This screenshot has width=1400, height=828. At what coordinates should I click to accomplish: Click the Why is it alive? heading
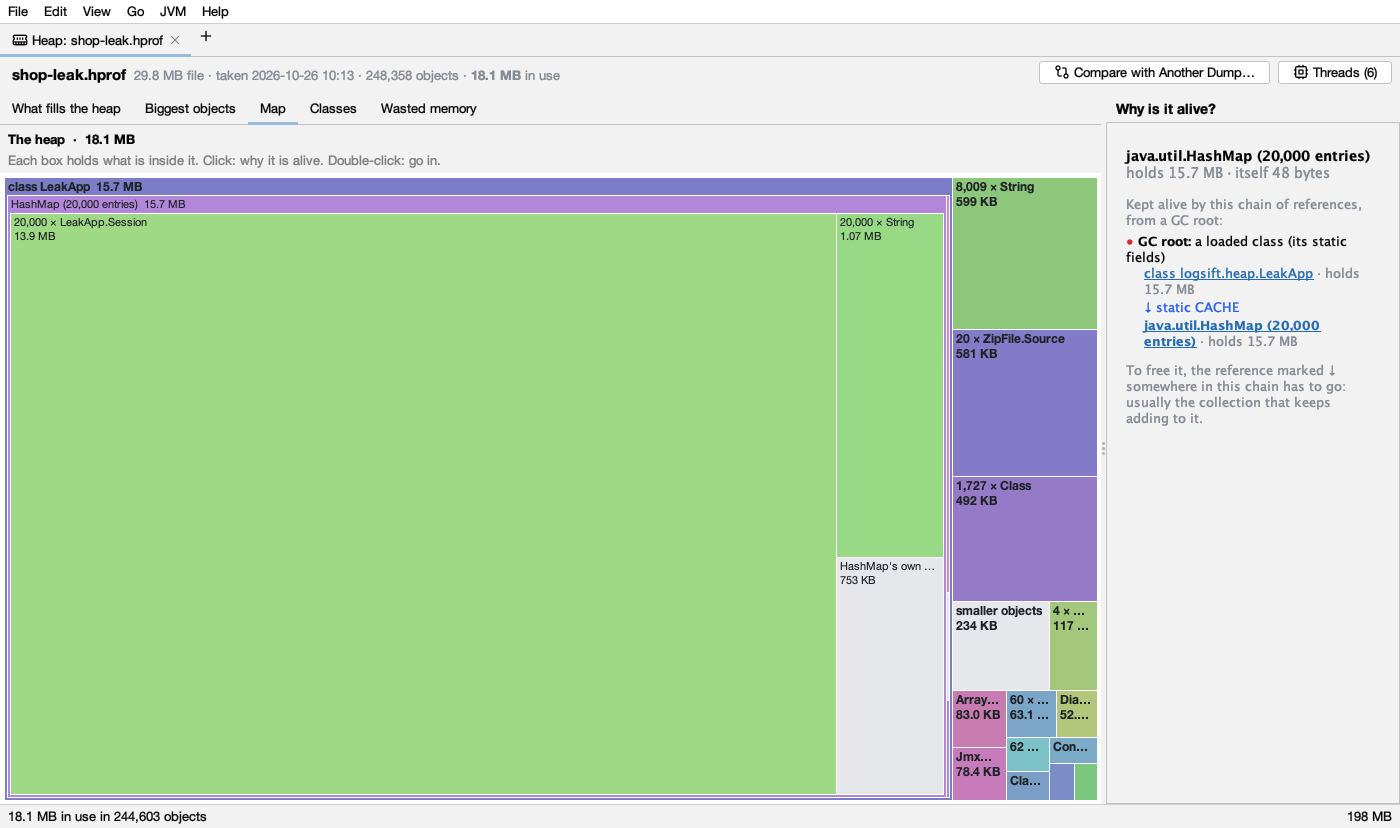click(1166, 109)
